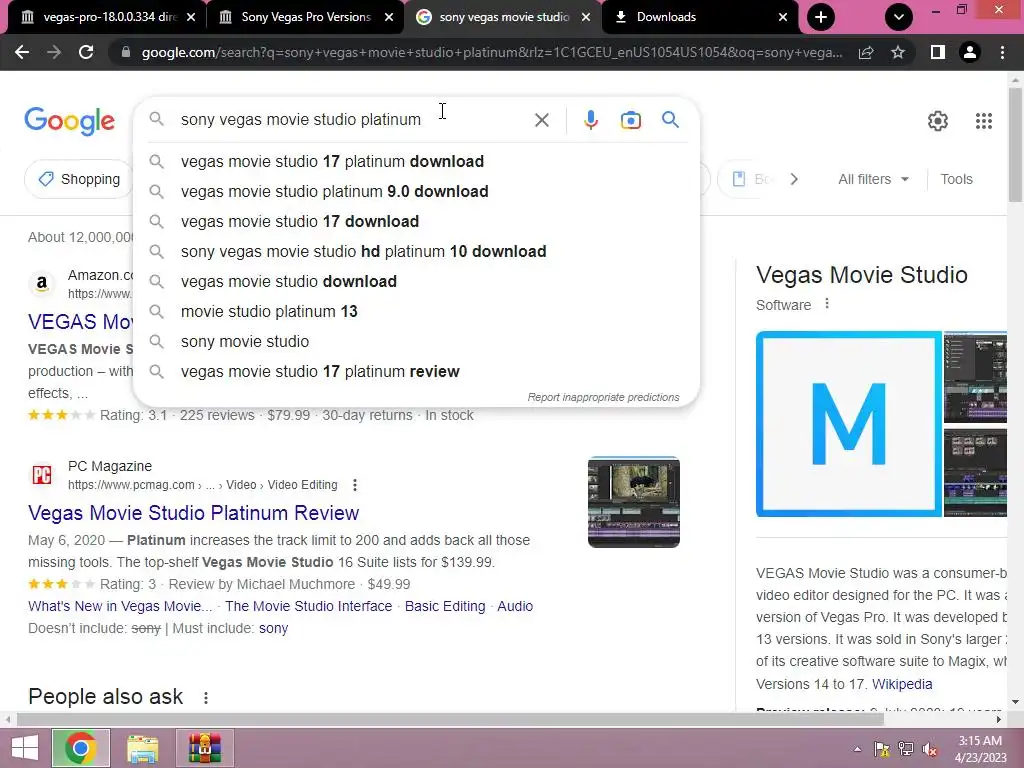
Task: Open File Explorer from the taskbar
Action: coord(142,748)
